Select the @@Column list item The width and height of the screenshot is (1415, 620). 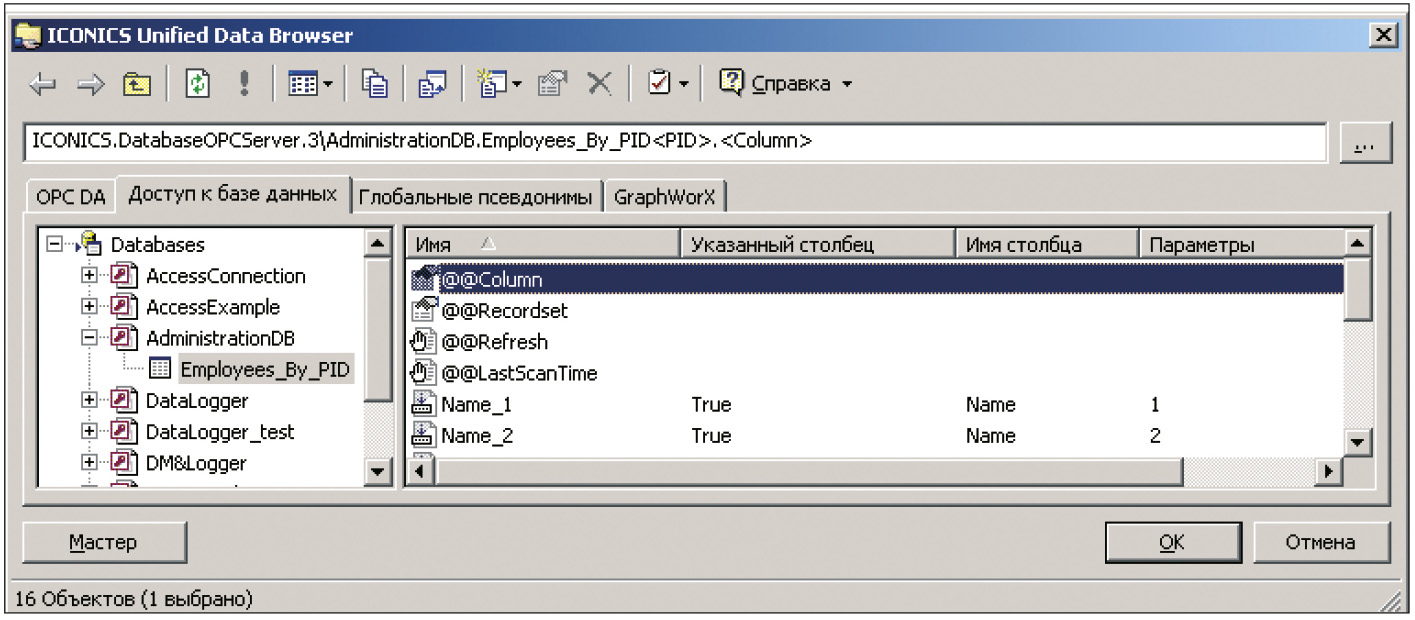[x=875, y=279]
